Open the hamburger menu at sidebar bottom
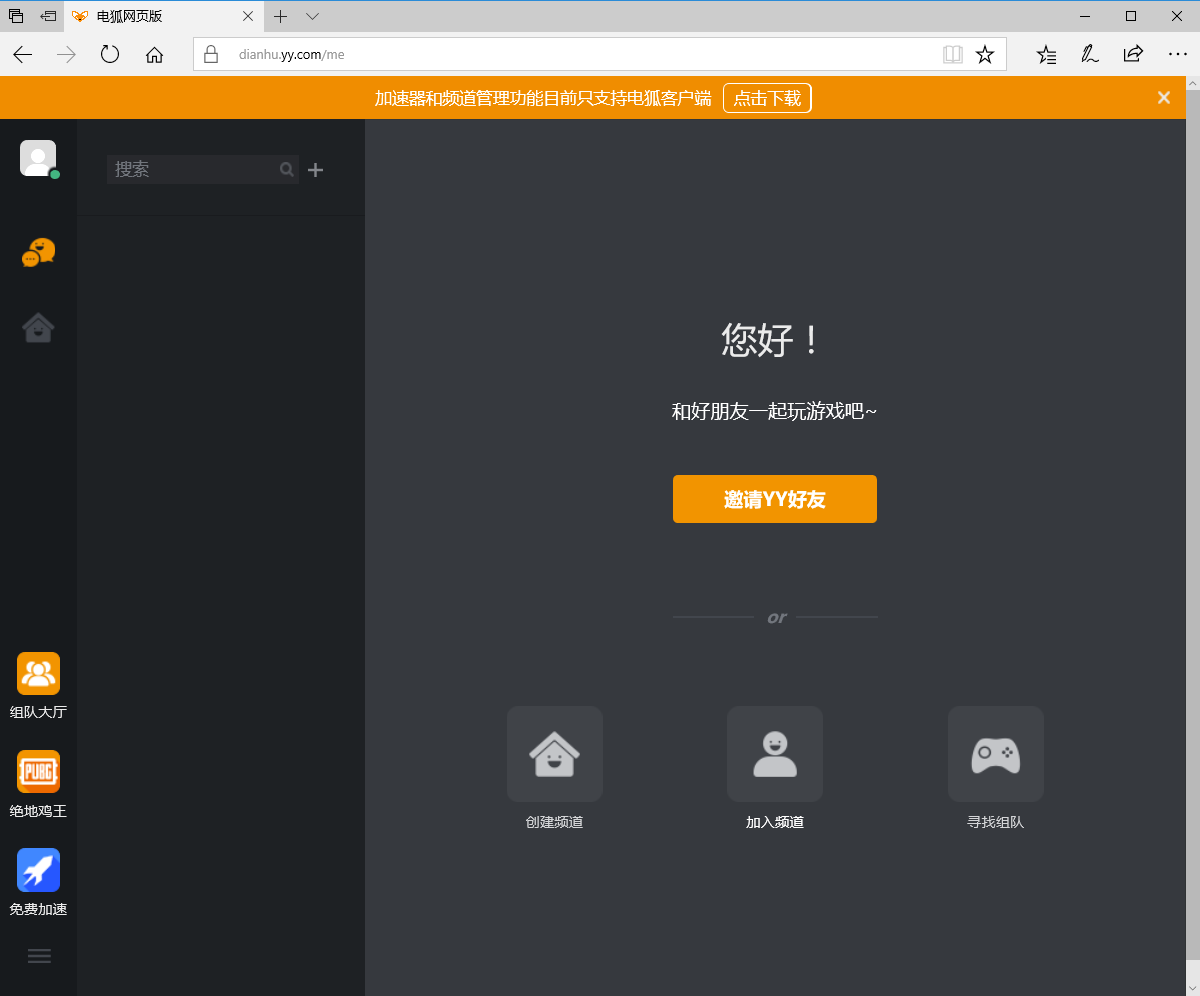 tap(39, 956)
